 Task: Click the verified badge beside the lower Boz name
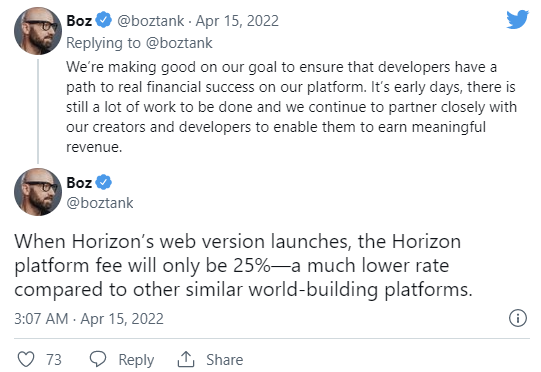[x=104, y=182]
